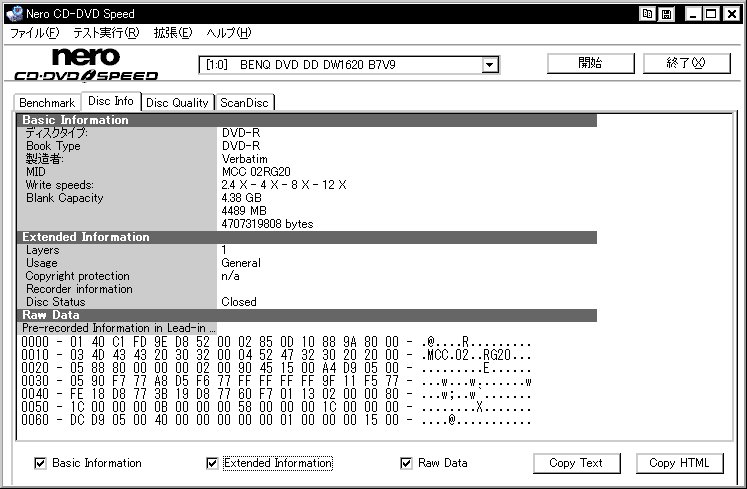Click the manufacturer value Verbatim

pyautogui.click(x=244, y=159)
